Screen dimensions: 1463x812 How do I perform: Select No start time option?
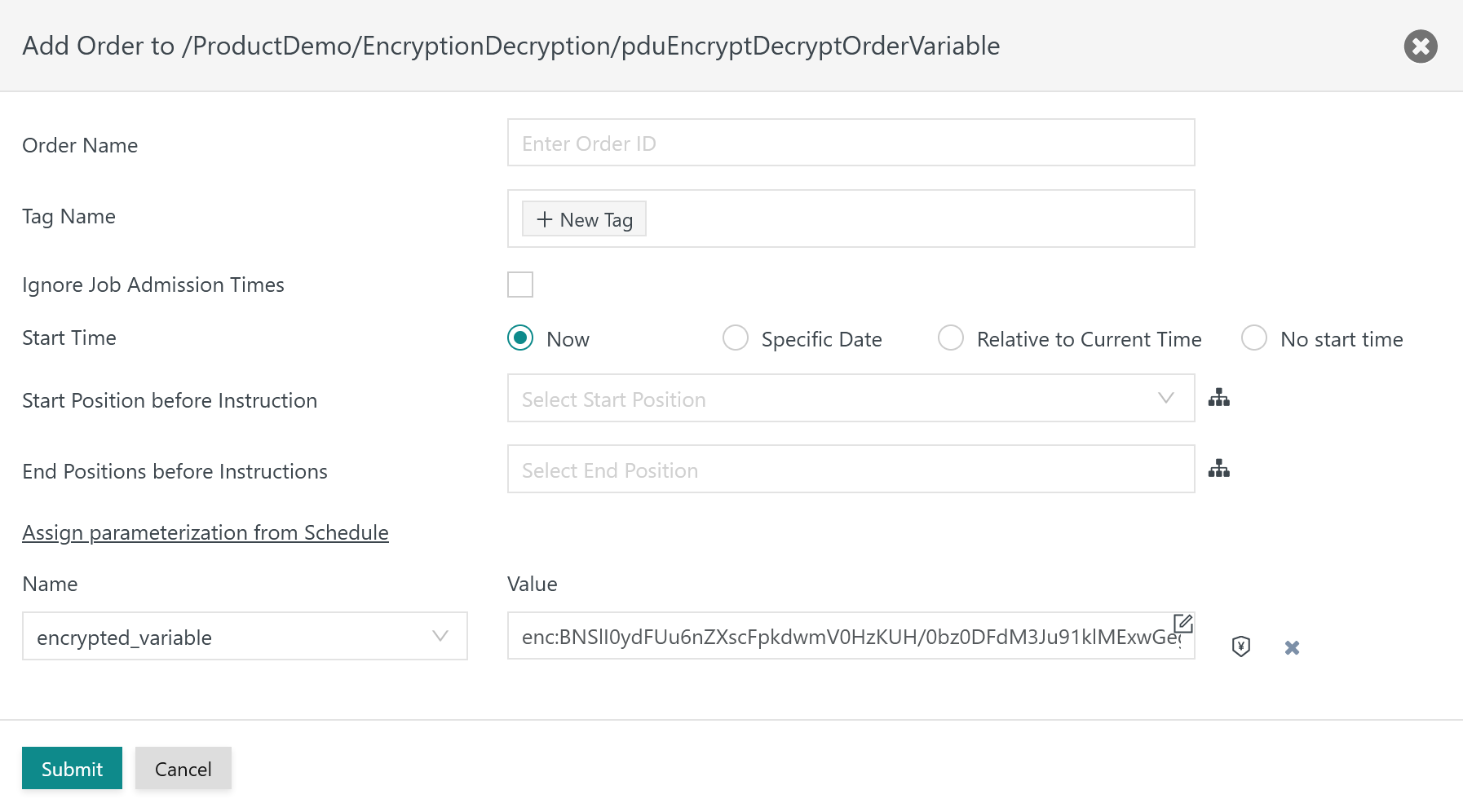point(1254,338)
